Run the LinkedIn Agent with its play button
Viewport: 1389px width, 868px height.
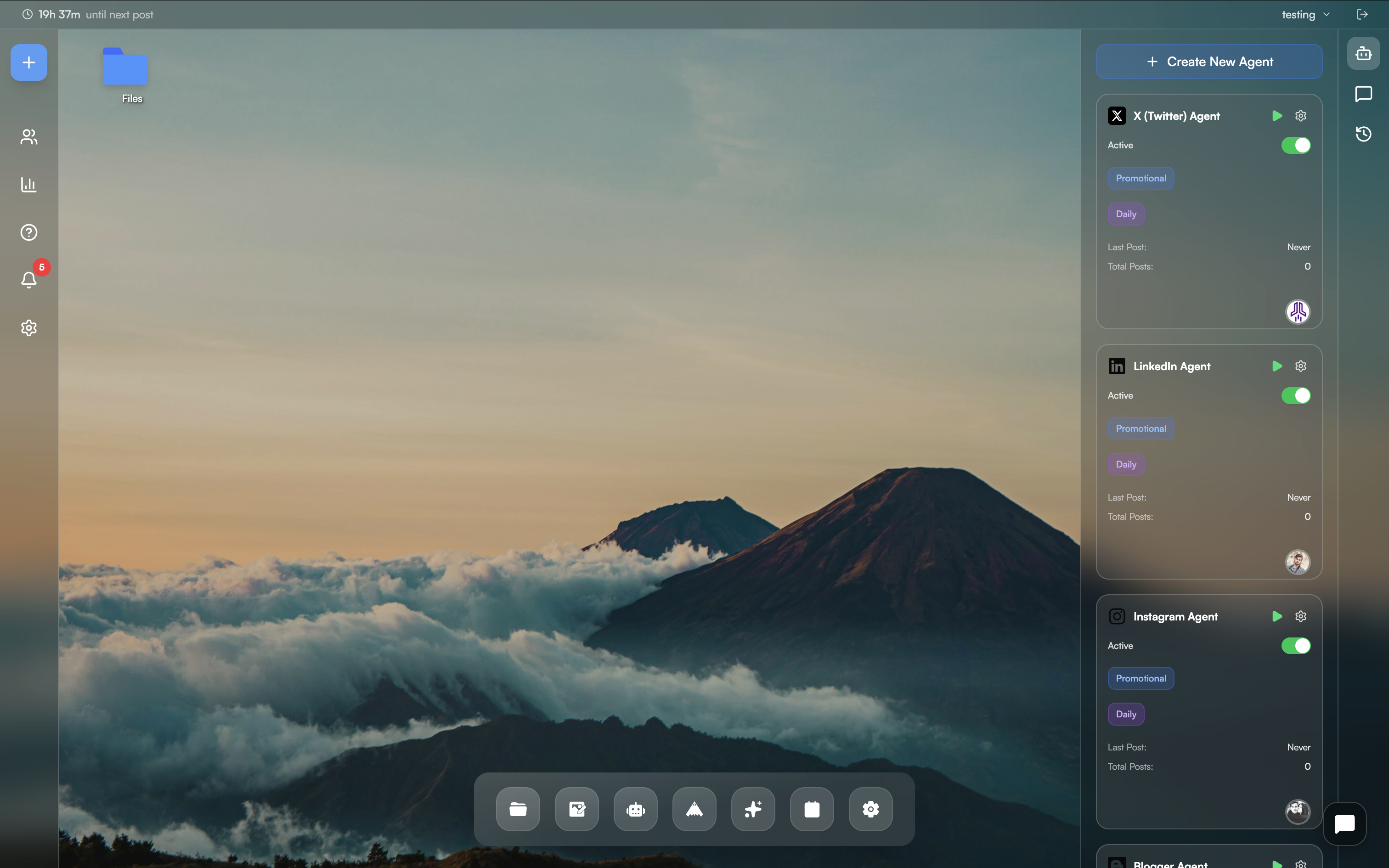[1277, 366]
